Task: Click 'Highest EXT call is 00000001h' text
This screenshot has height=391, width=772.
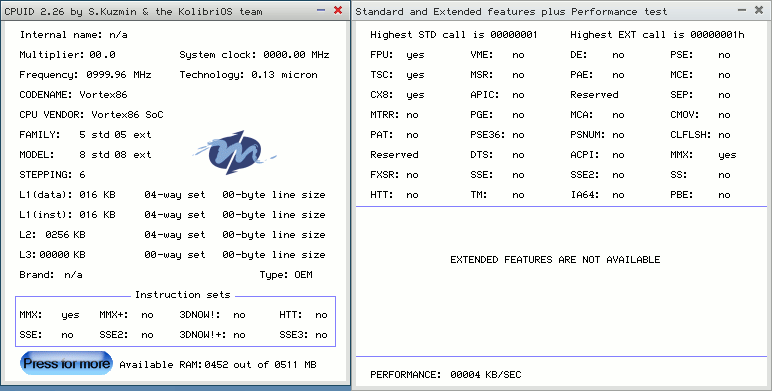Action: point(657,34)
